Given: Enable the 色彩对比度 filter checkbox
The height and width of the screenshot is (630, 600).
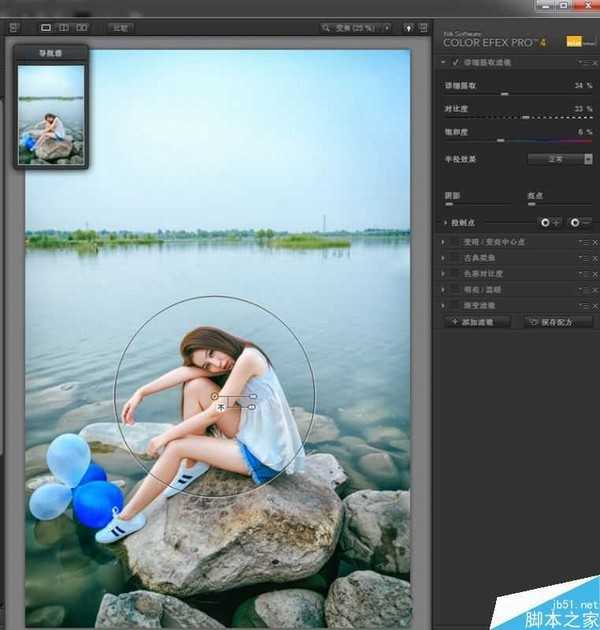Looking at the screenshot, I should coord(454,273).
